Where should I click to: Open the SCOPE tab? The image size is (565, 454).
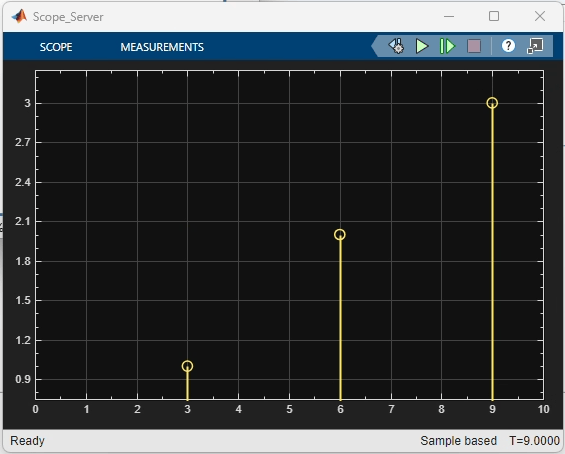(x=56, y=47)
